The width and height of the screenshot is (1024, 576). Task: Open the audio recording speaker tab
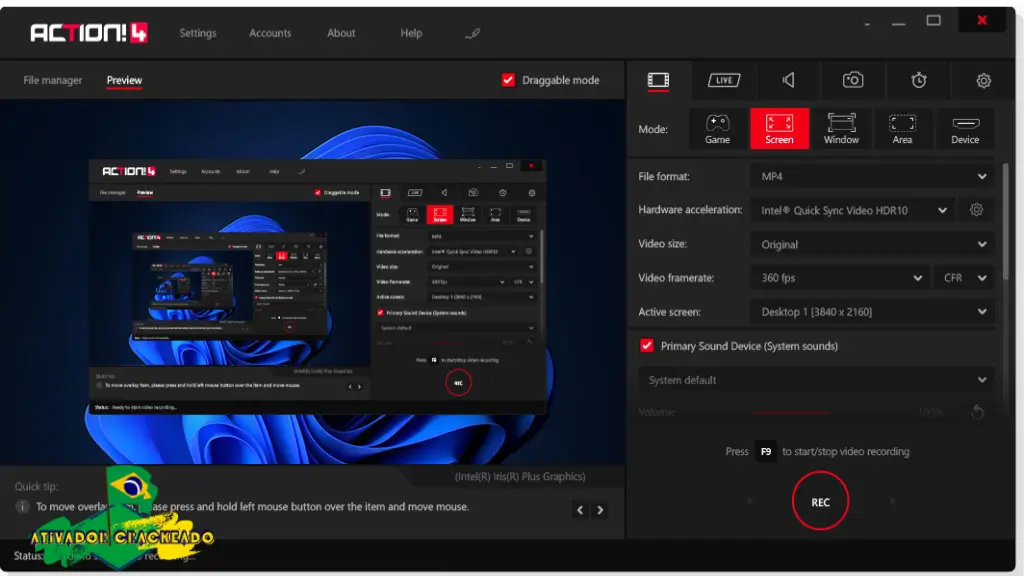pos(789,80)
